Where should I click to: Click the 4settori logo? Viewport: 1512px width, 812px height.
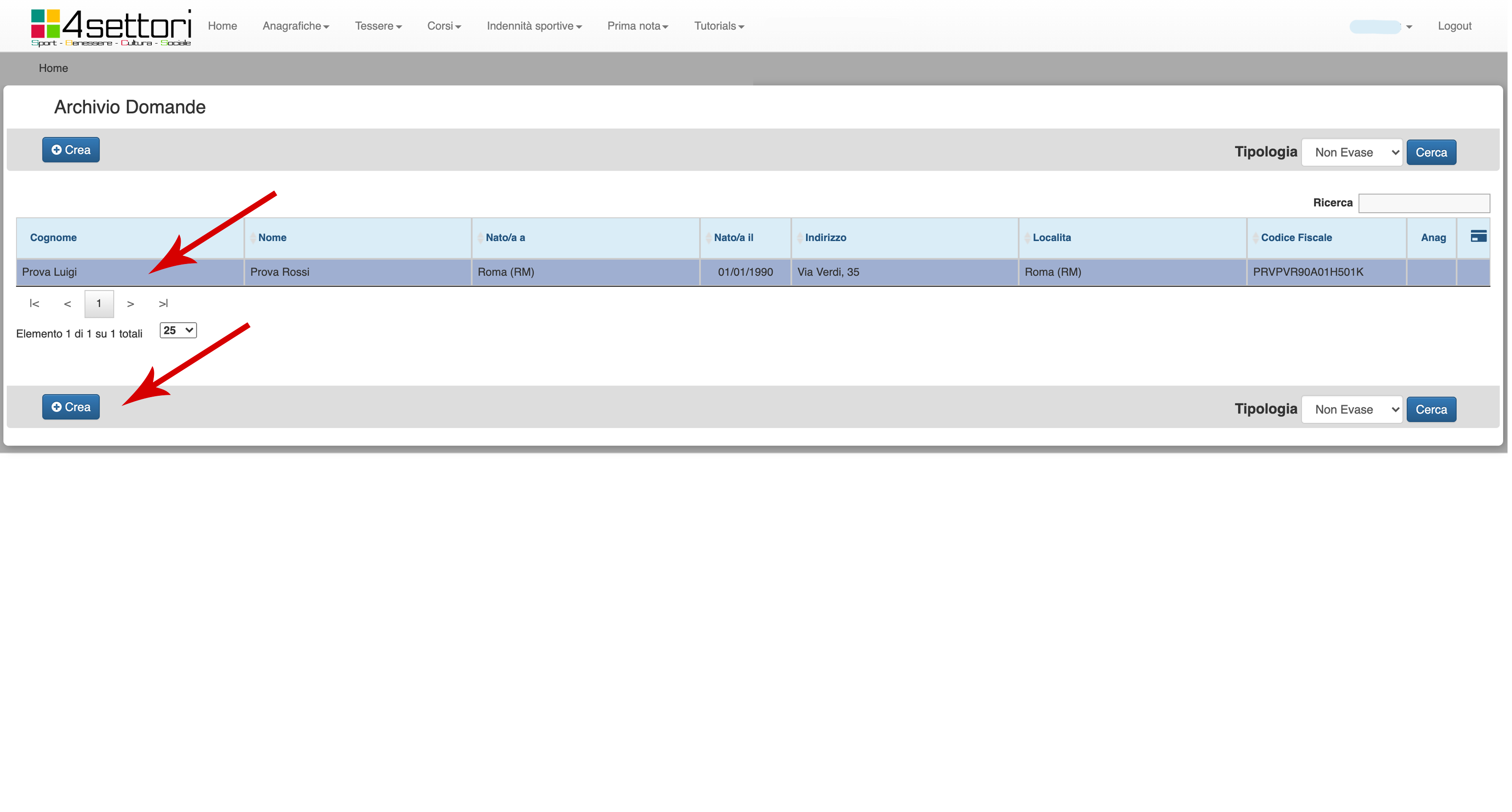click(x=111, y=27)
